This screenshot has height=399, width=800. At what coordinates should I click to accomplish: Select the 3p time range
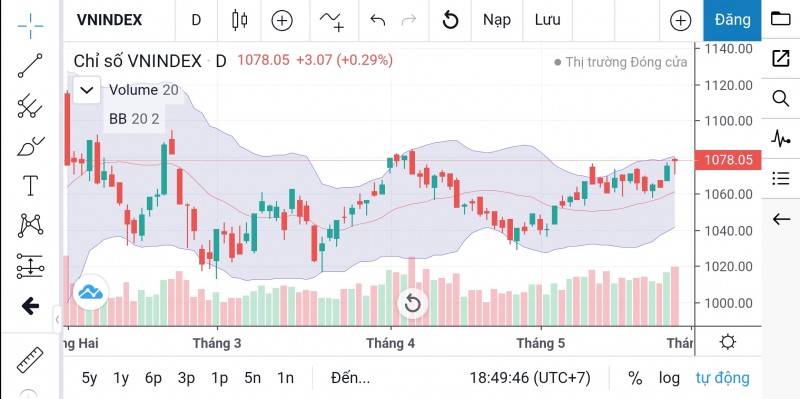pyautogui.click(x=187, y=378)
